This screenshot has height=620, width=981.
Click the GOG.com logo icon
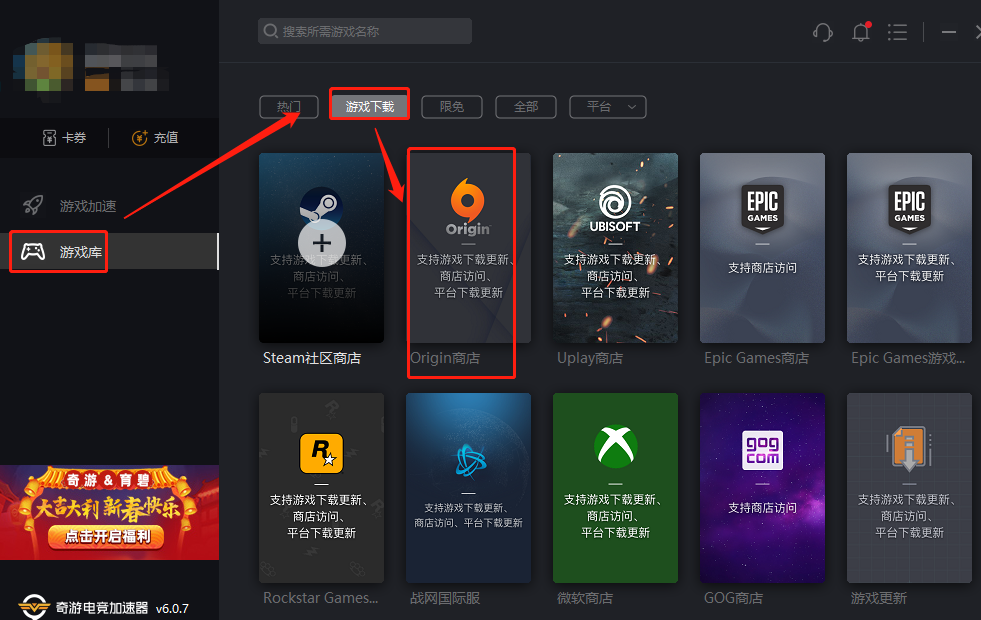coord(763,450)
